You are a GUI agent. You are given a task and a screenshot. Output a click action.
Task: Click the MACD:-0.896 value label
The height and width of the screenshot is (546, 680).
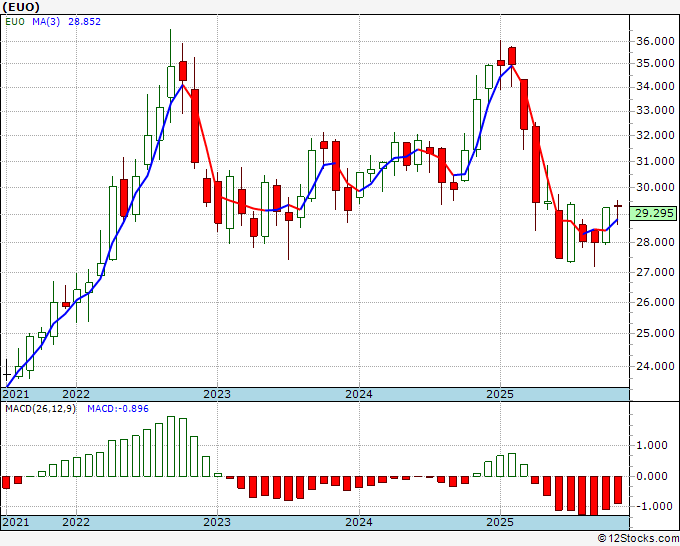(118, 409)
